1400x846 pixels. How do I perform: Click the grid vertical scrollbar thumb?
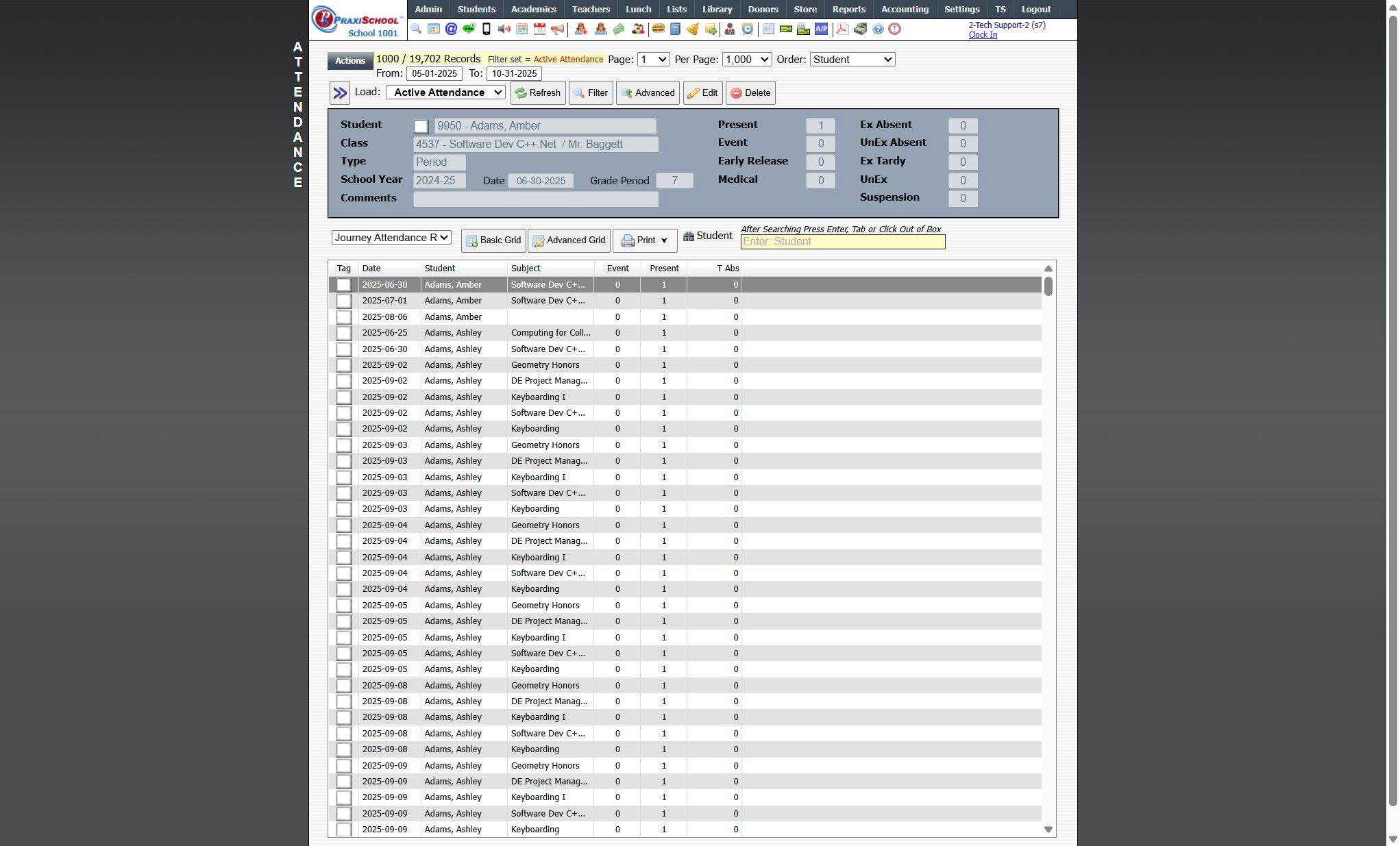click(1048, 286)
